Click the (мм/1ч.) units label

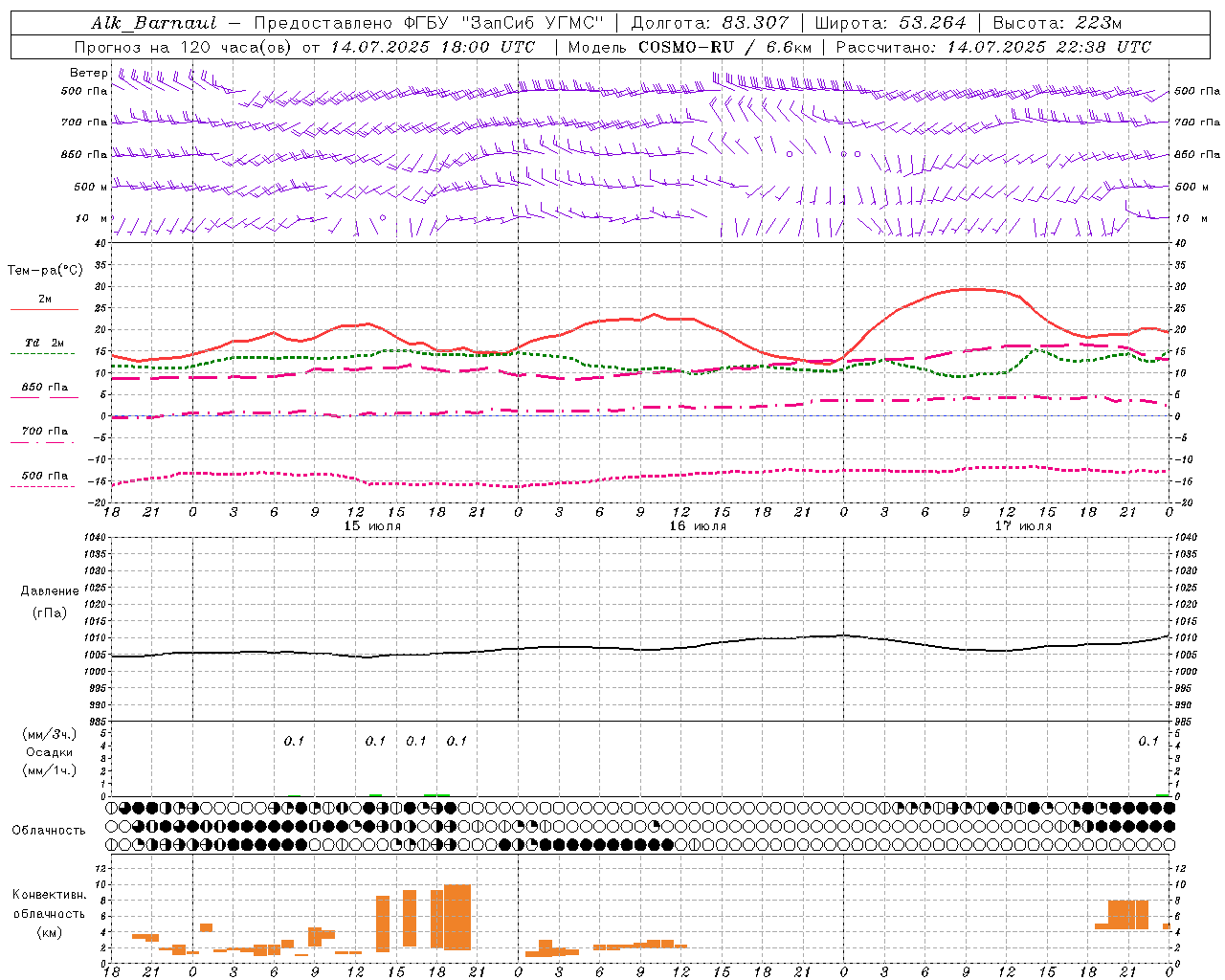click(x=49, y=770)
